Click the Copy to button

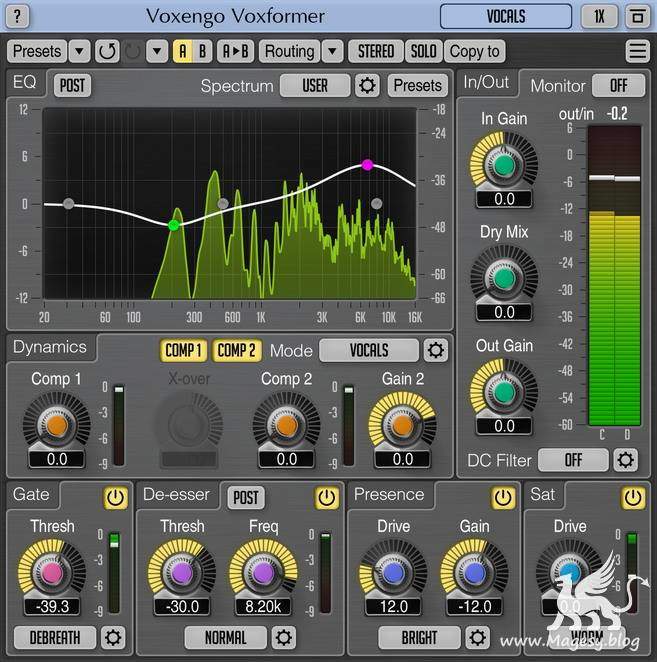click(x=475, y=52)
